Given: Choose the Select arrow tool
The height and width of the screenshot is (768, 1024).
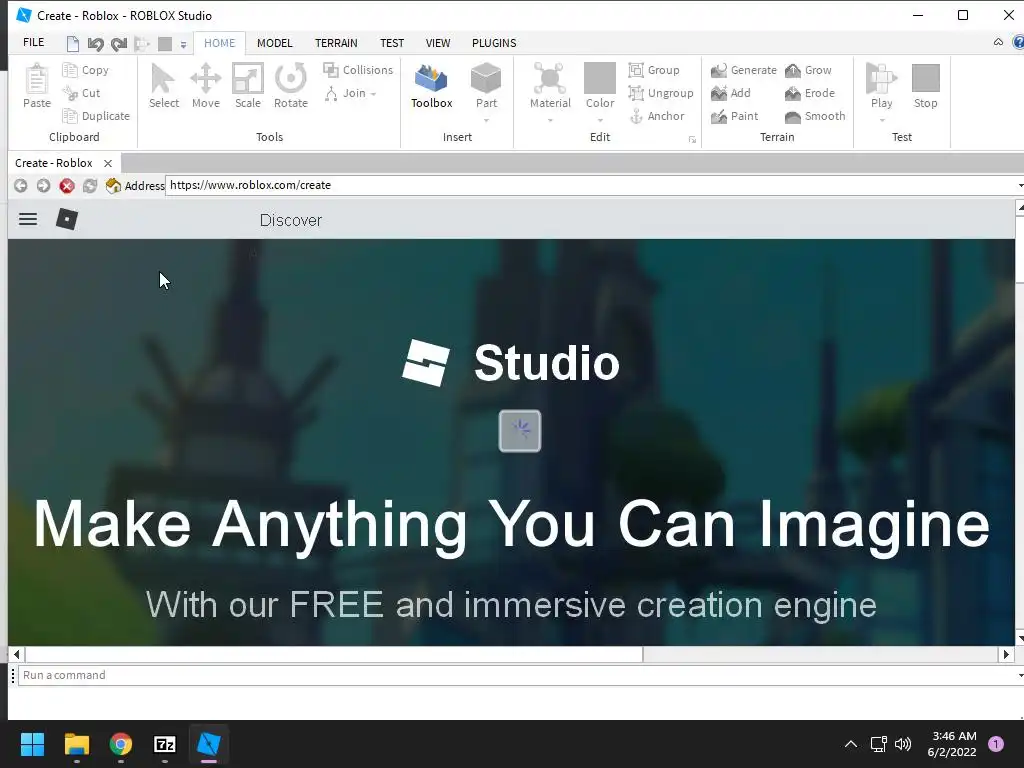Looking at the screenshot, I should (x=163, y=86).
